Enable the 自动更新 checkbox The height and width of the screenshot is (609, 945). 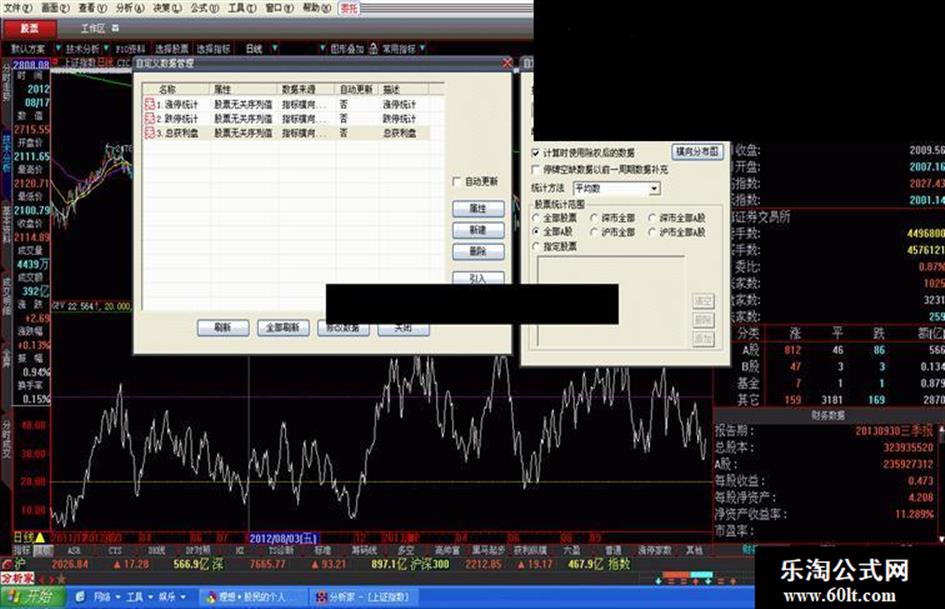(456, 181)
